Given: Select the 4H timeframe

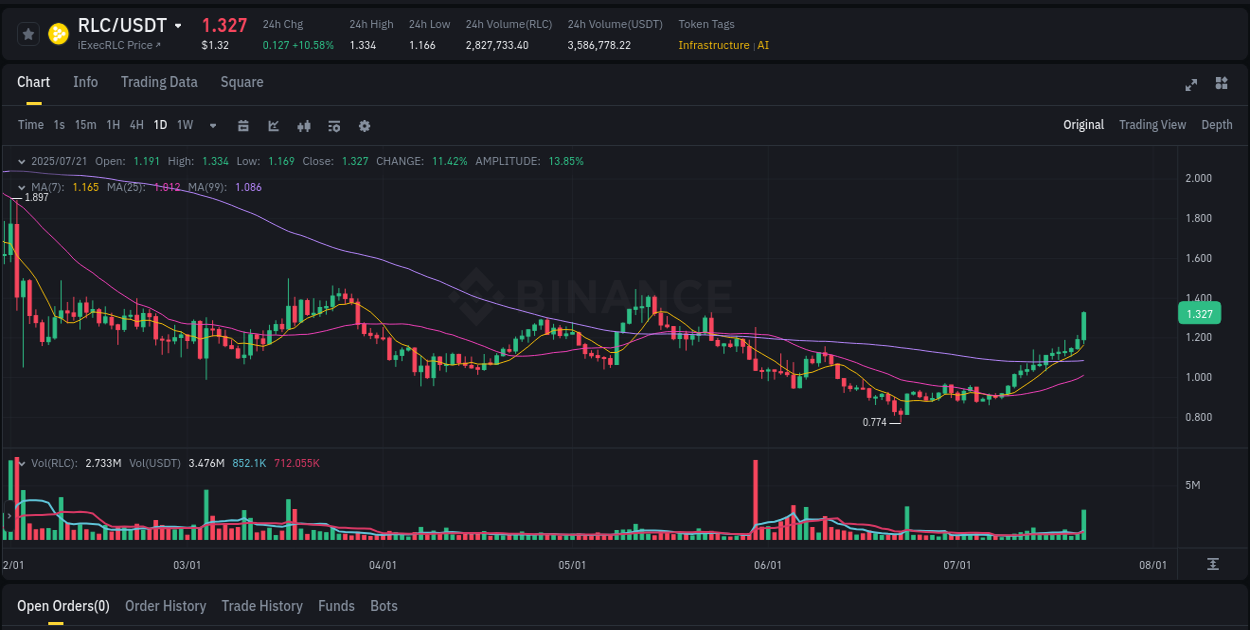Looking at the screenshot, I should pos(135,125).
